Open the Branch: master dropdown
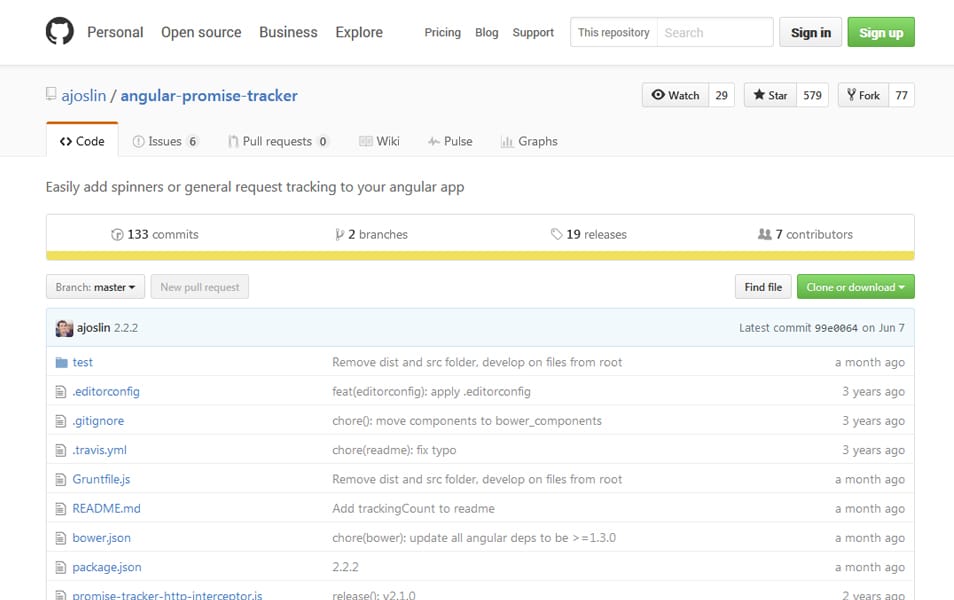The height and width of the screenshot is (600, 954). [x=96, y=287]
